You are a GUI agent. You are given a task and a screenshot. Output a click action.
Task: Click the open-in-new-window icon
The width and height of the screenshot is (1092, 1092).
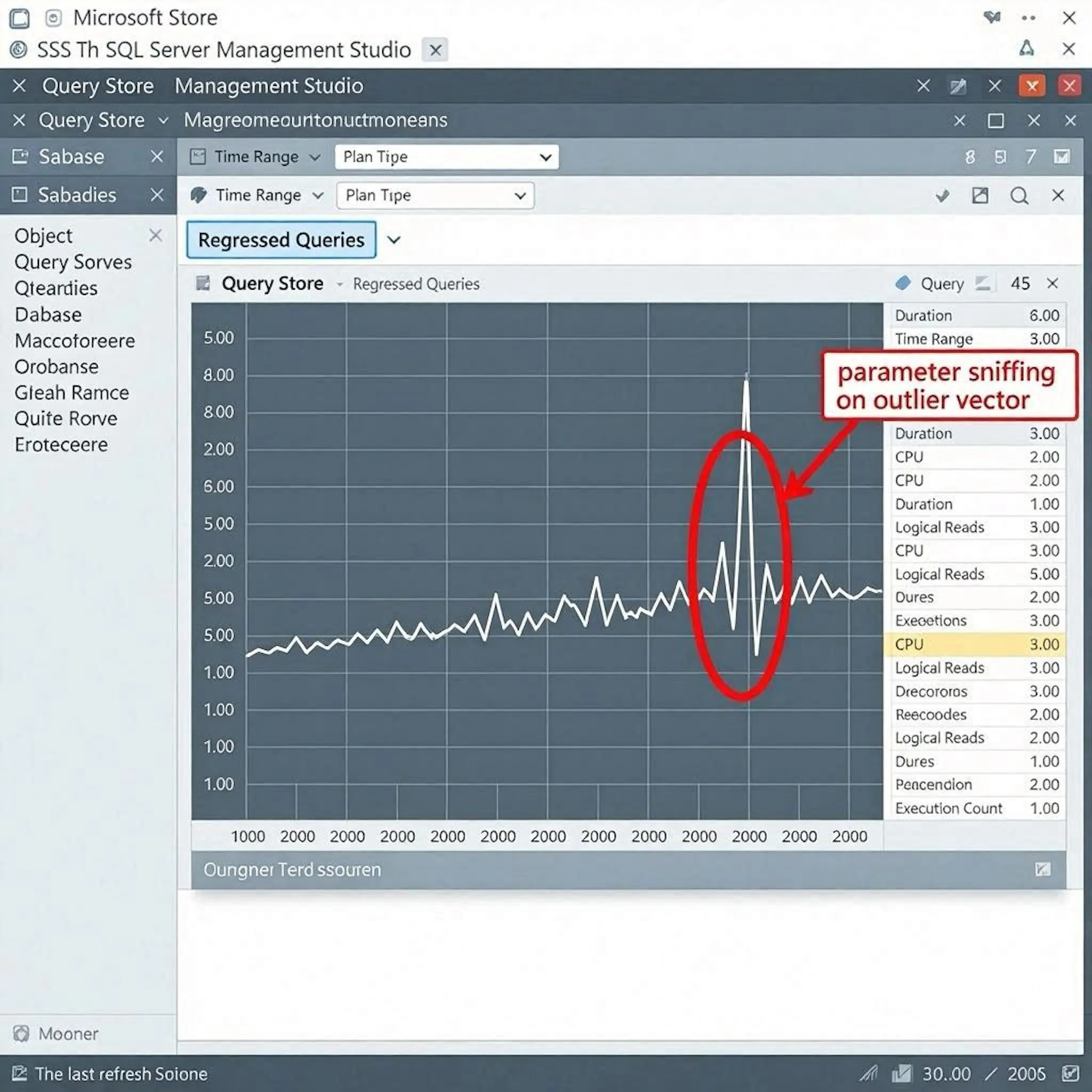[979, 196]
